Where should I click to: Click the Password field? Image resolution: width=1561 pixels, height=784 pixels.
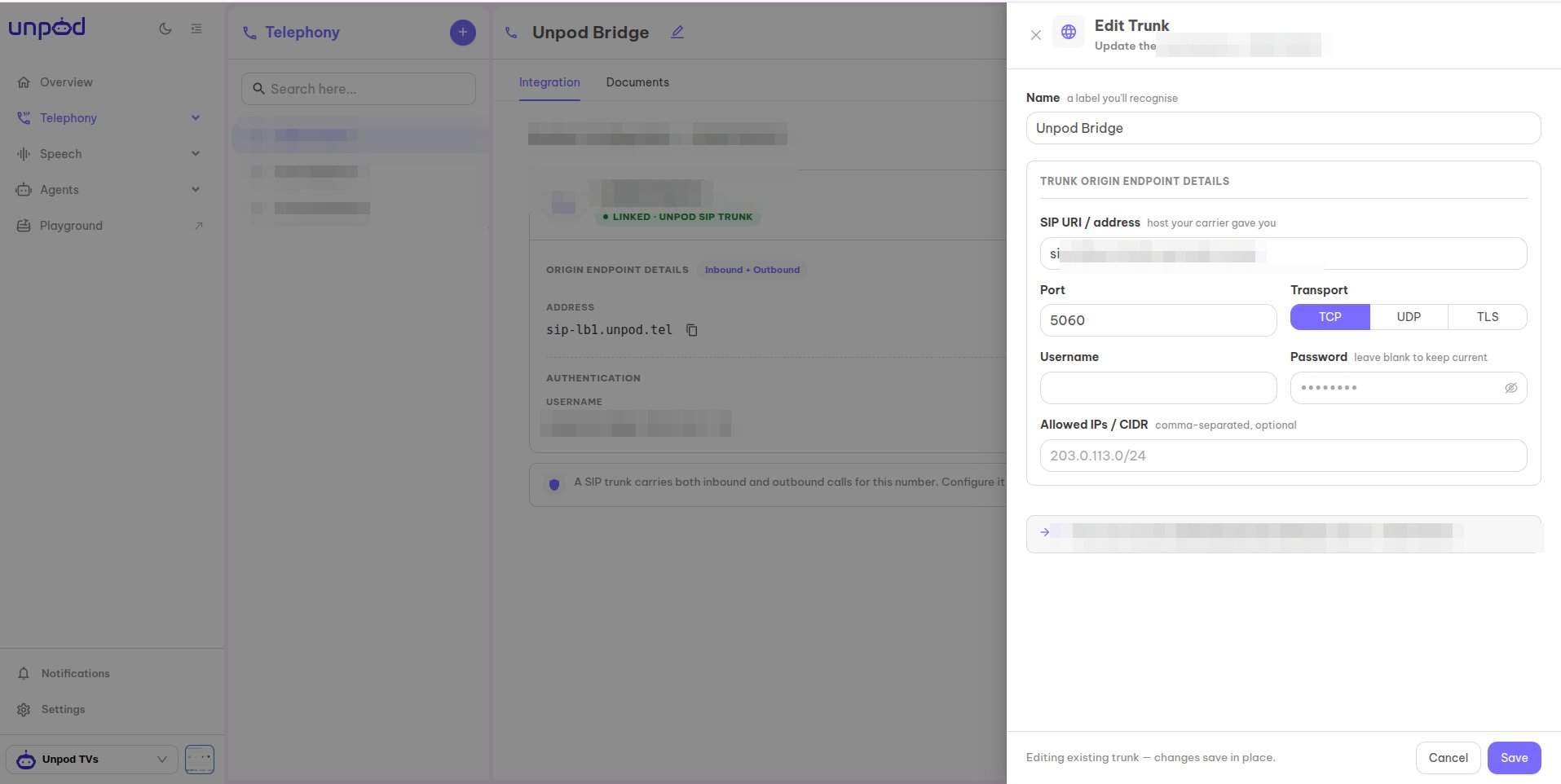1409,388
